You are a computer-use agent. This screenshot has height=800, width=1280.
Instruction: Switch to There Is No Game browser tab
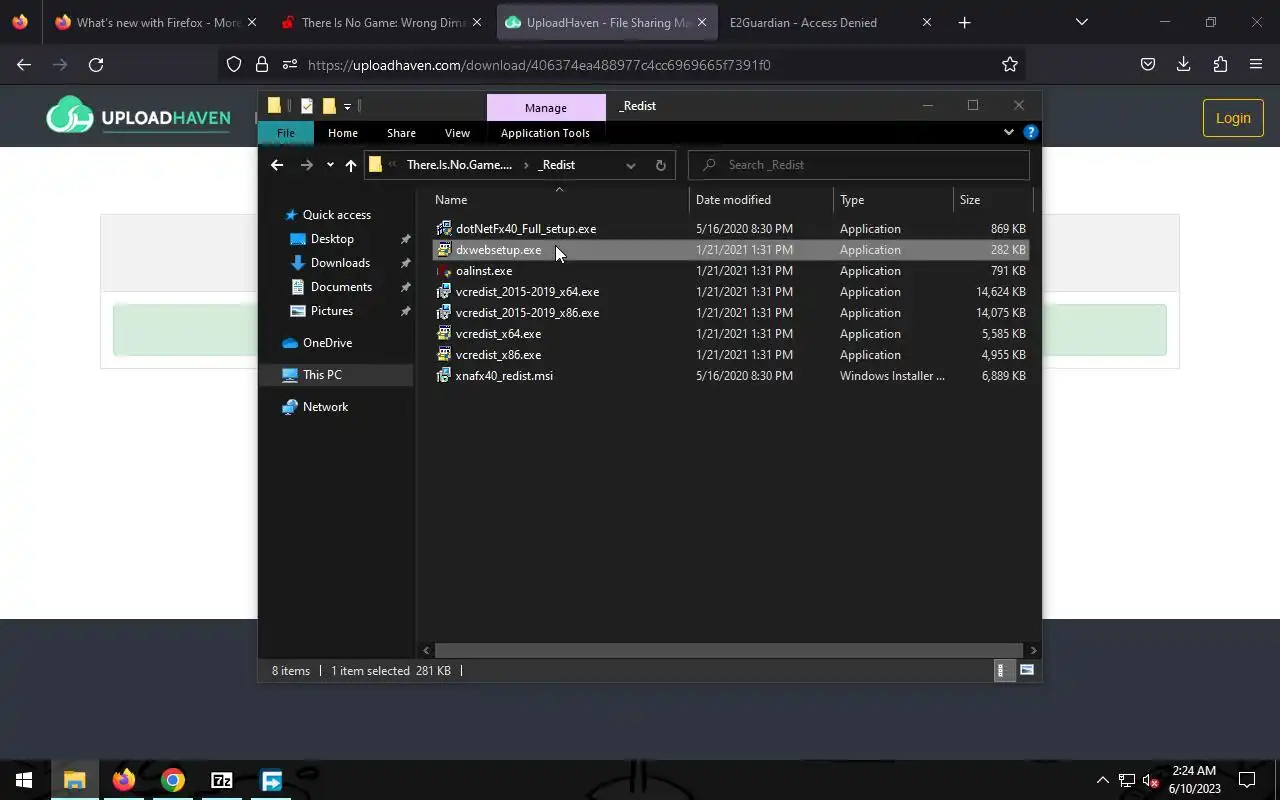point(382,22)
